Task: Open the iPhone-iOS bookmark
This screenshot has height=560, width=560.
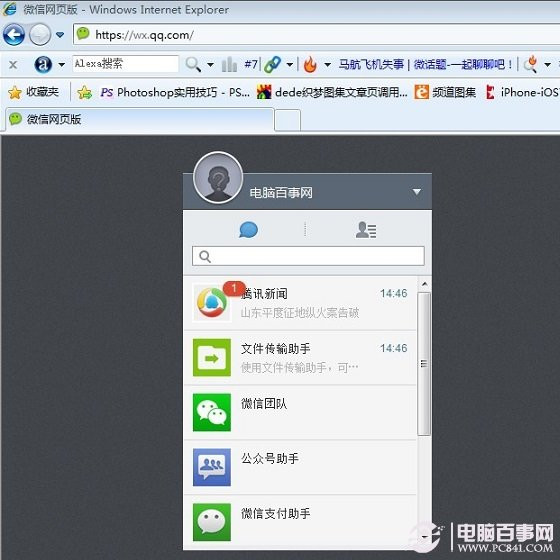Action: tap(522, 92)
